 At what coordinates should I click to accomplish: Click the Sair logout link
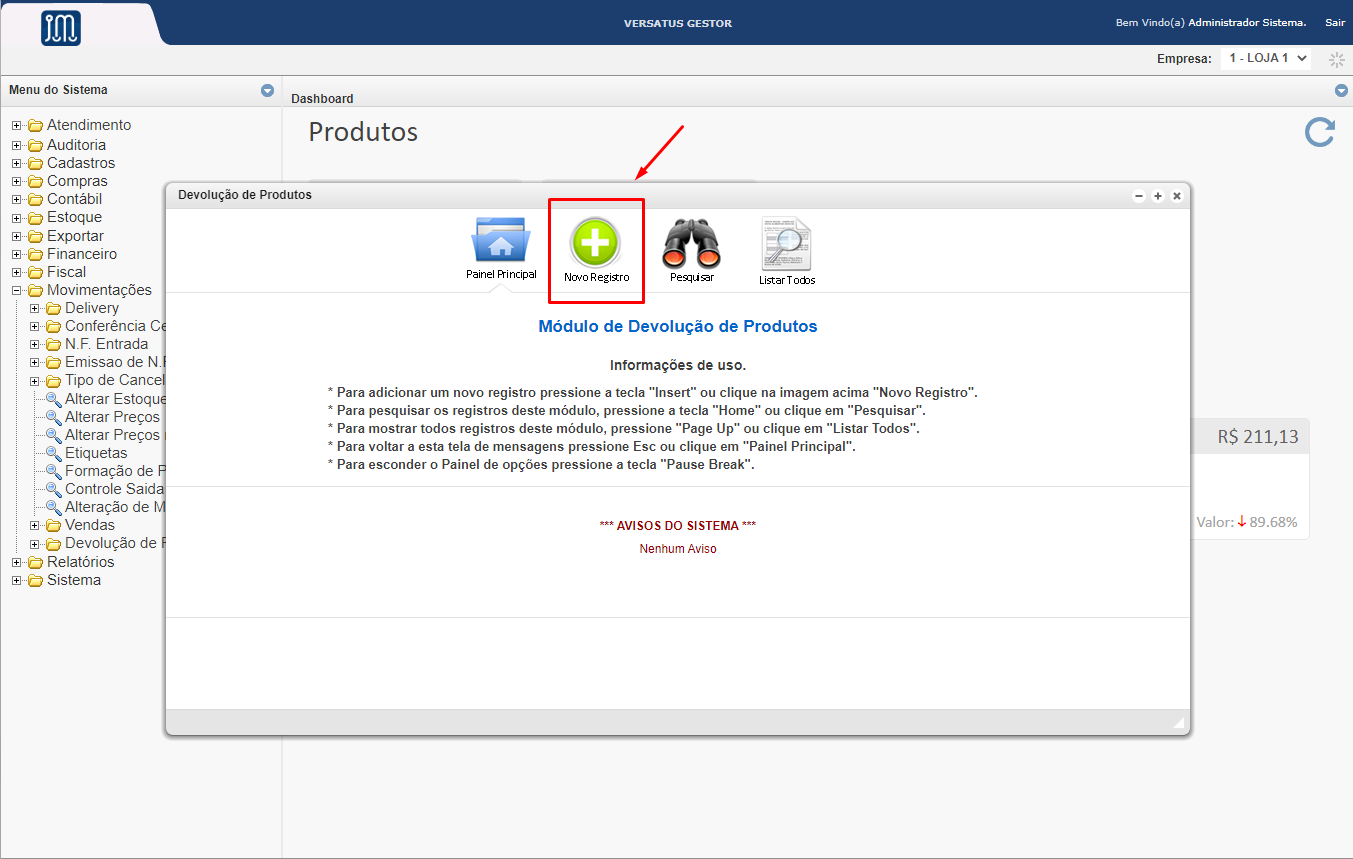[1335, 23]
